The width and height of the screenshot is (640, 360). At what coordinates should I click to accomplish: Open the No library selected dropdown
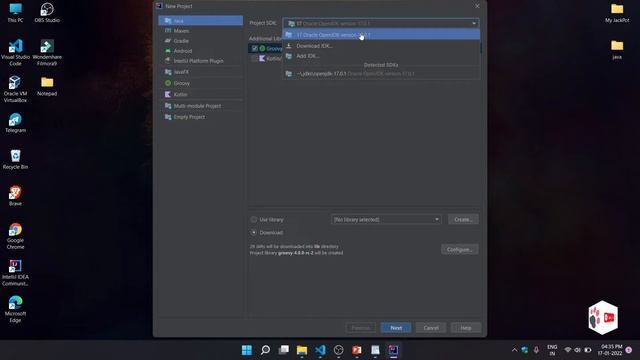386,220
